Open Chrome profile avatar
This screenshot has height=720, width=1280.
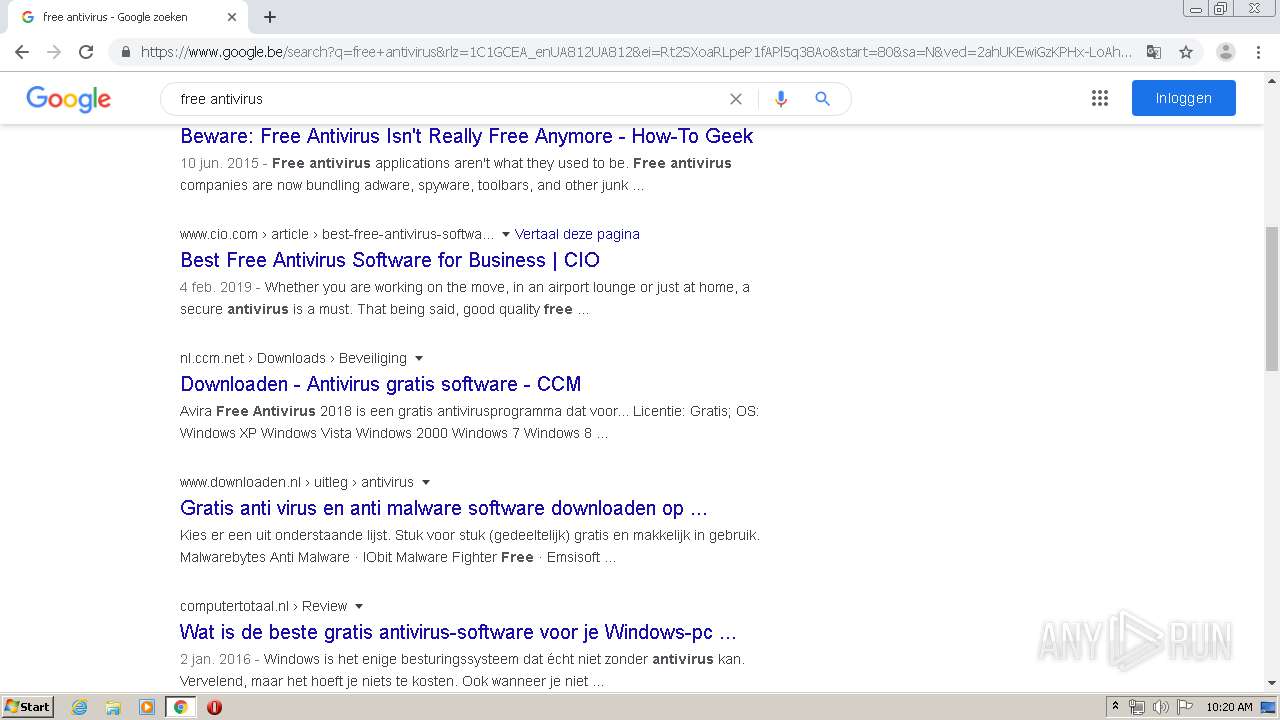click(x=1226, y=52)
